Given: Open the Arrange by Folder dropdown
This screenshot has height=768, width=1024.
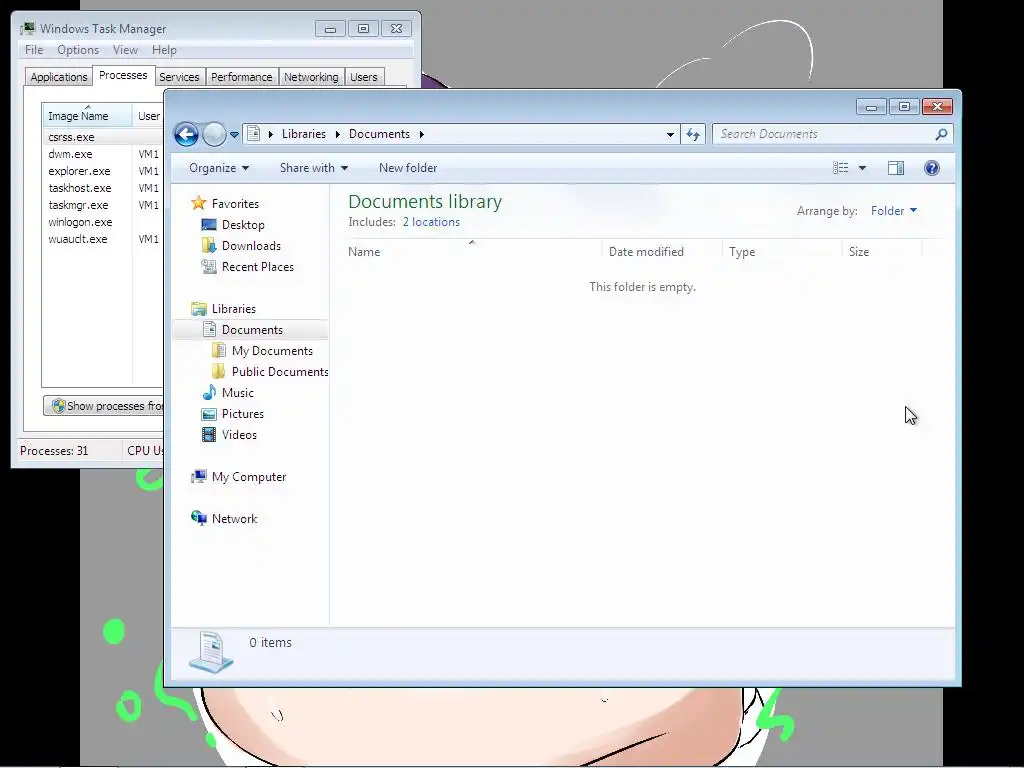Looking at the screenshot, I should (x=893, y=210).
